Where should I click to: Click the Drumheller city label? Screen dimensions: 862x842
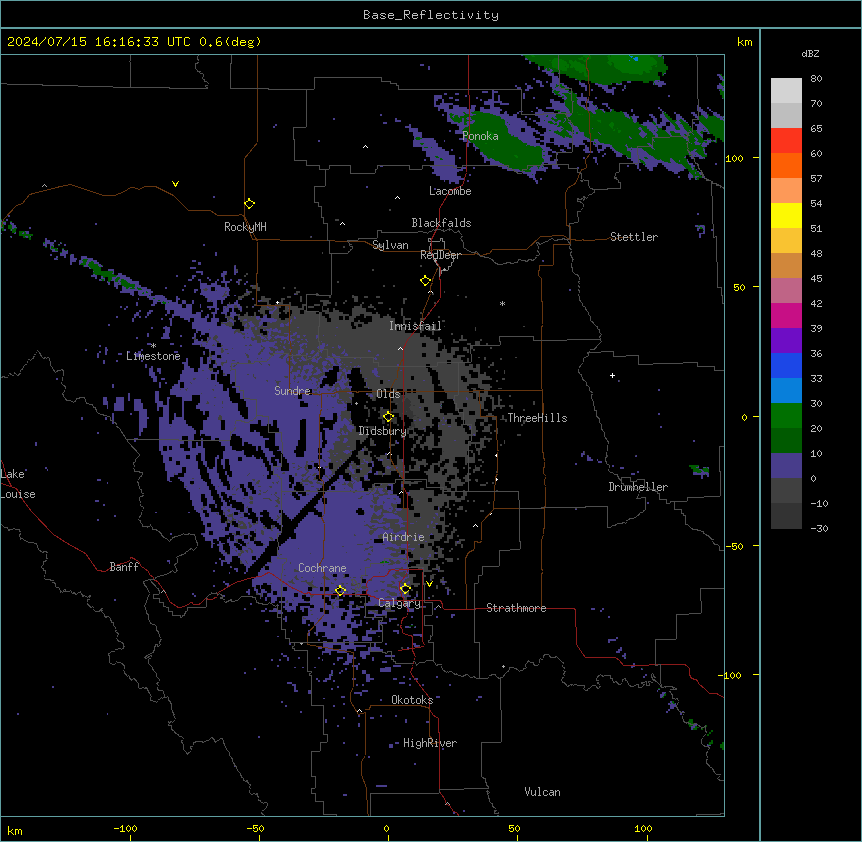click(x=638, y=487)
